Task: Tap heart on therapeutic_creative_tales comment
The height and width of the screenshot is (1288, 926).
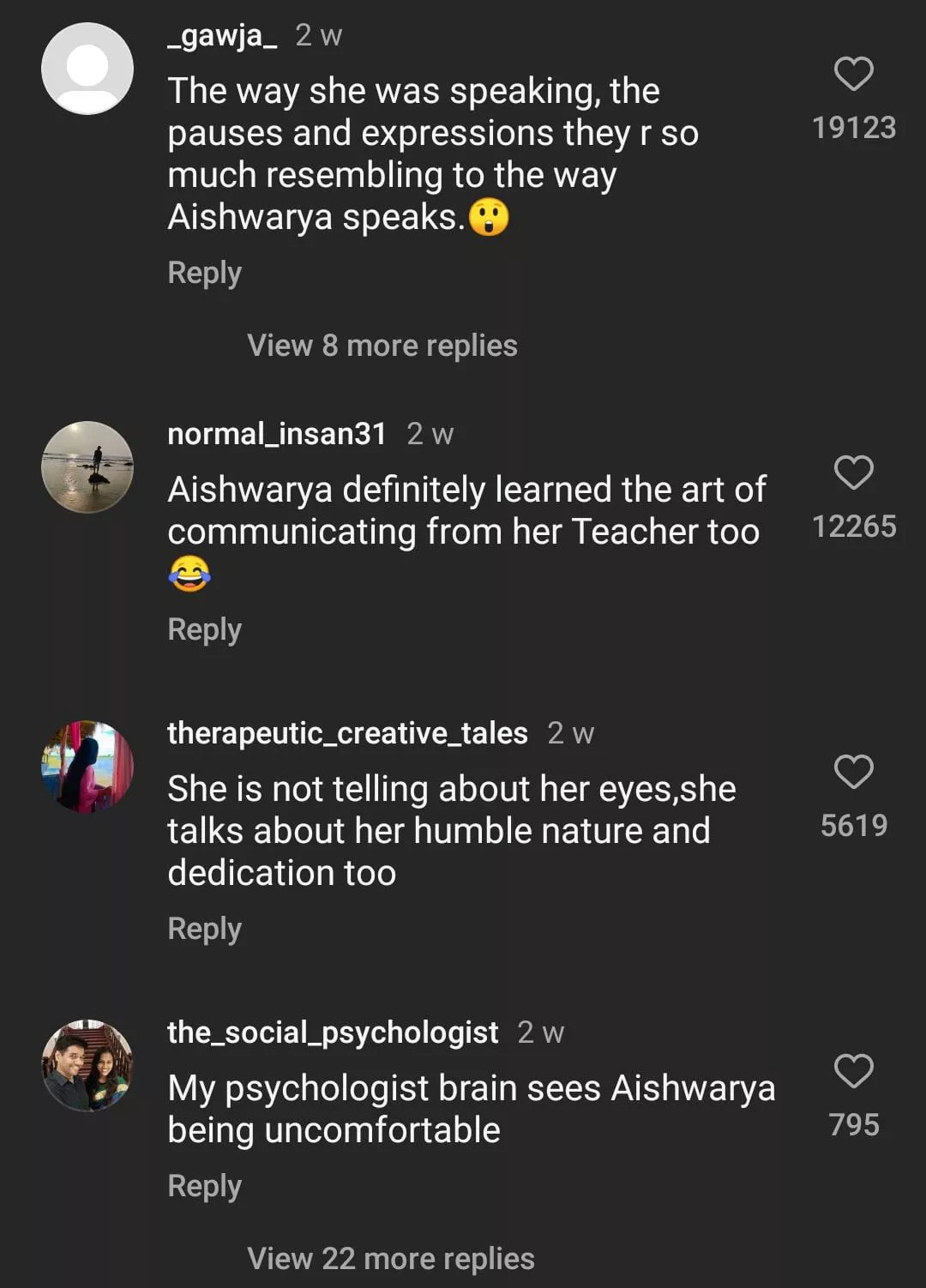Action: click(x=853, y=772)
